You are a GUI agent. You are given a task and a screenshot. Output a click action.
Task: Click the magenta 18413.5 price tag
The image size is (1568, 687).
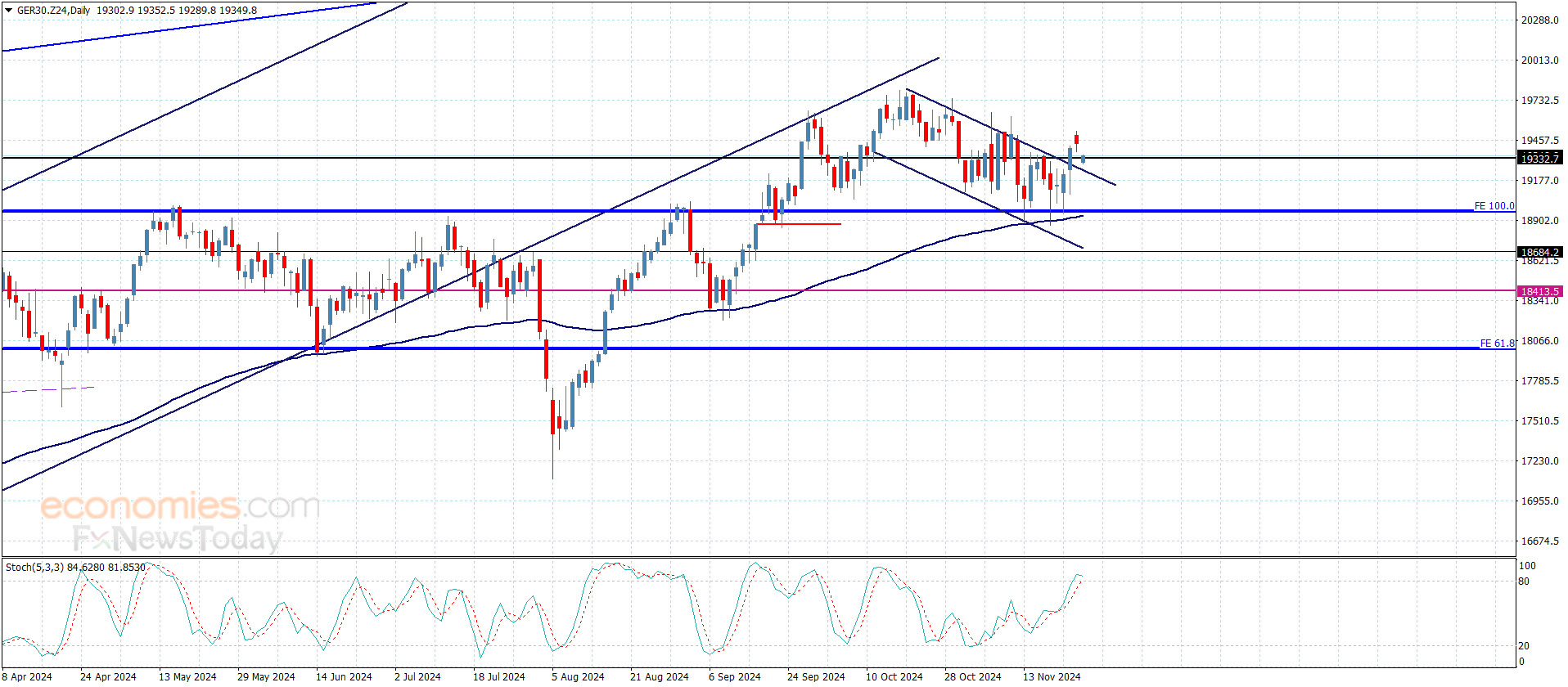pos(1539,291)
